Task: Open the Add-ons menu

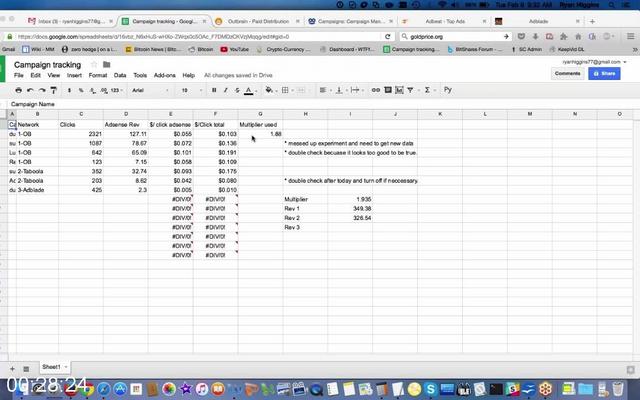Action: pyautogui.click(x=164, y=76)
